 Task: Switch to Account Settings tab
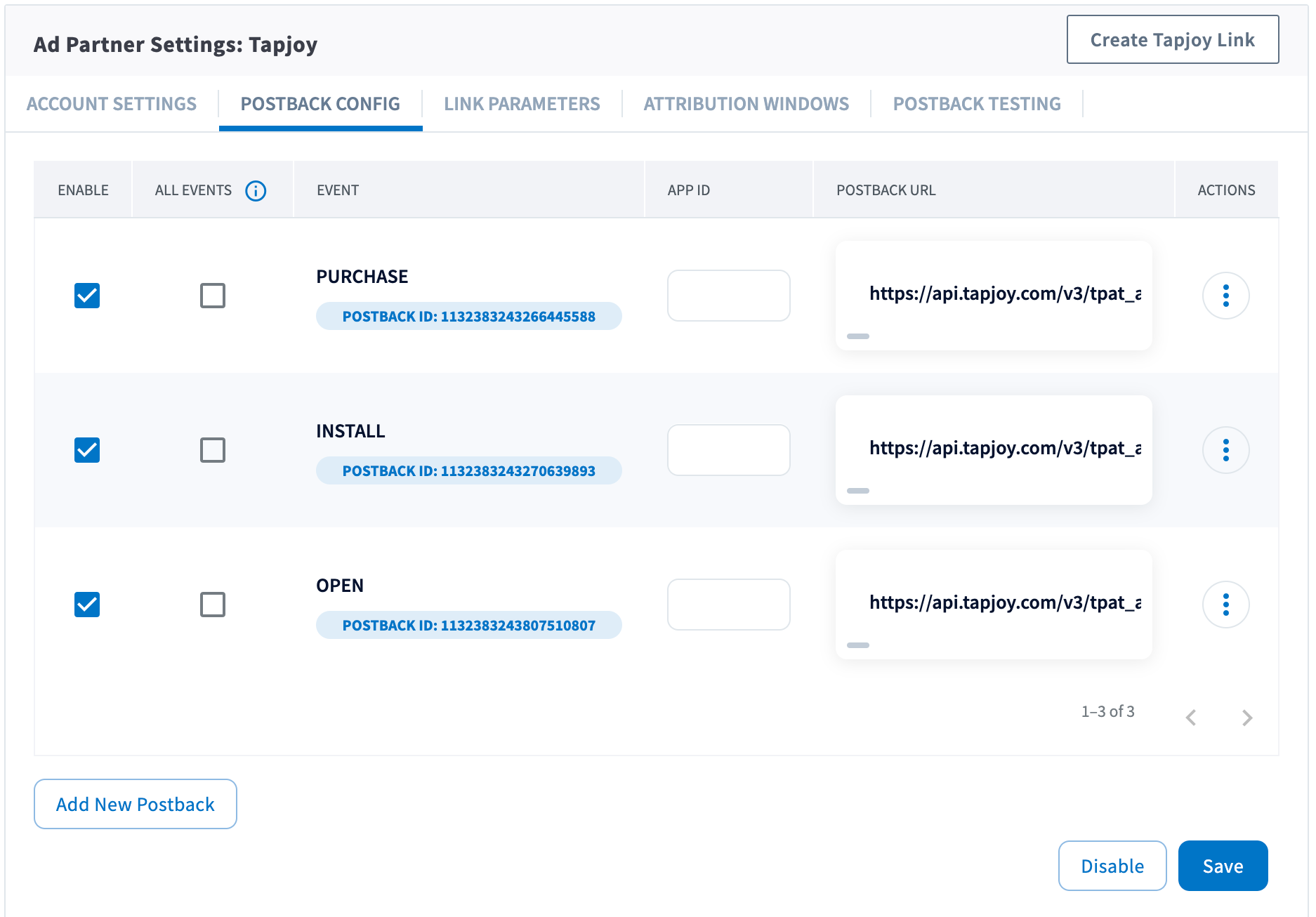tap(112, 104)
